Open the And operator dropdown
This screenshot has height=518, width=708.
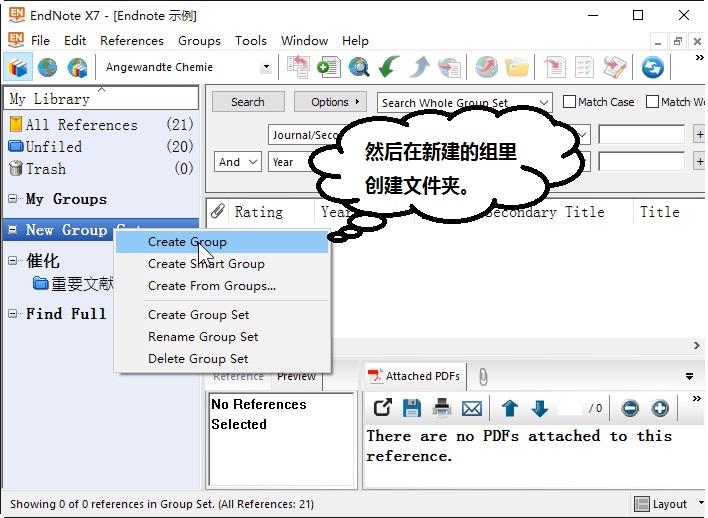pos(238,162)
